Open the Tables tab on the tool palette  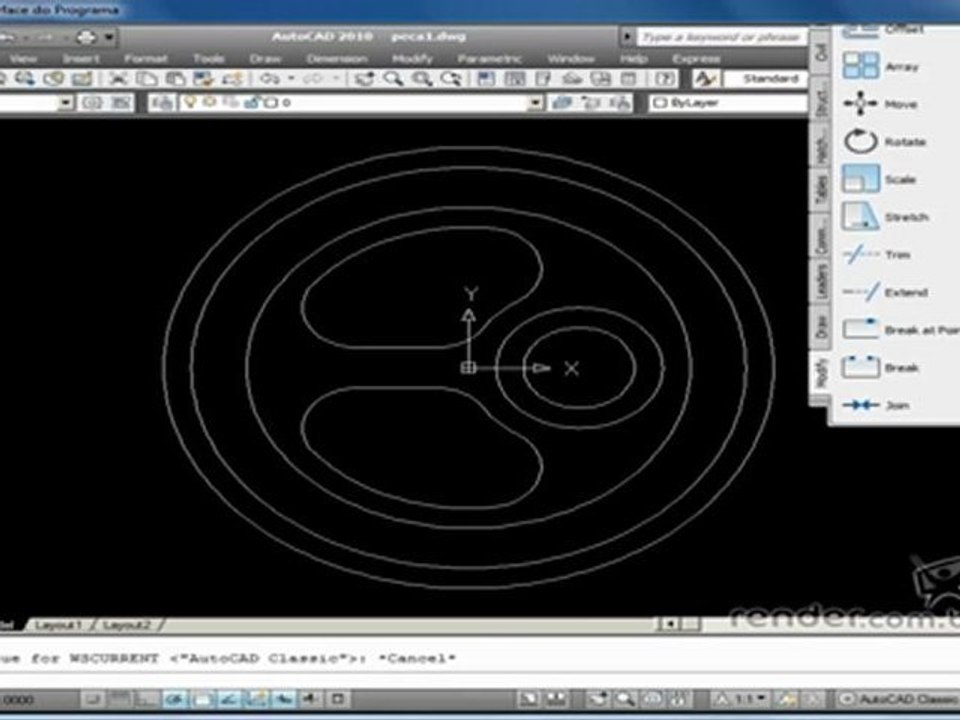[821, 191]
